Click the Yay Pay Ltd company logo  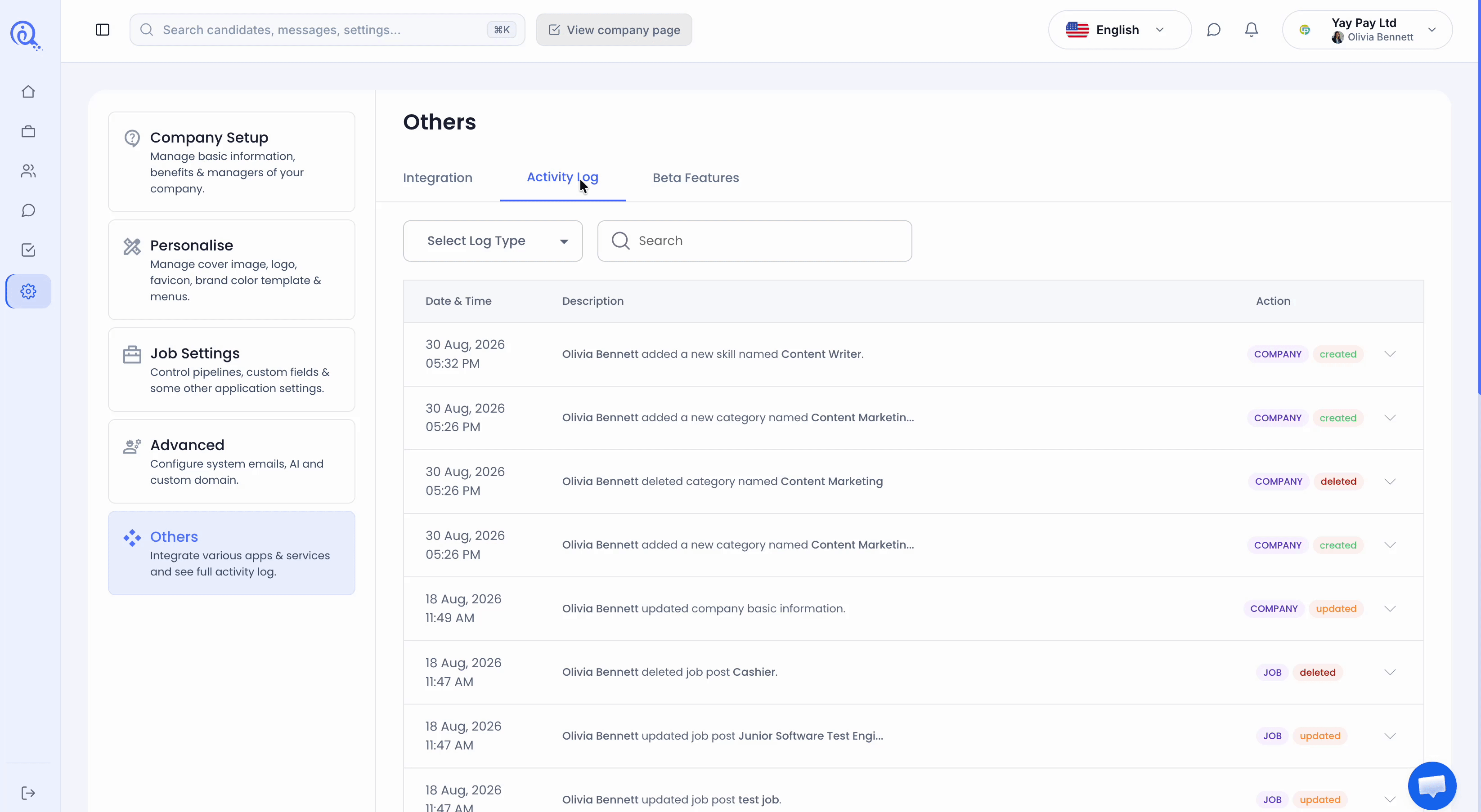1305,30
